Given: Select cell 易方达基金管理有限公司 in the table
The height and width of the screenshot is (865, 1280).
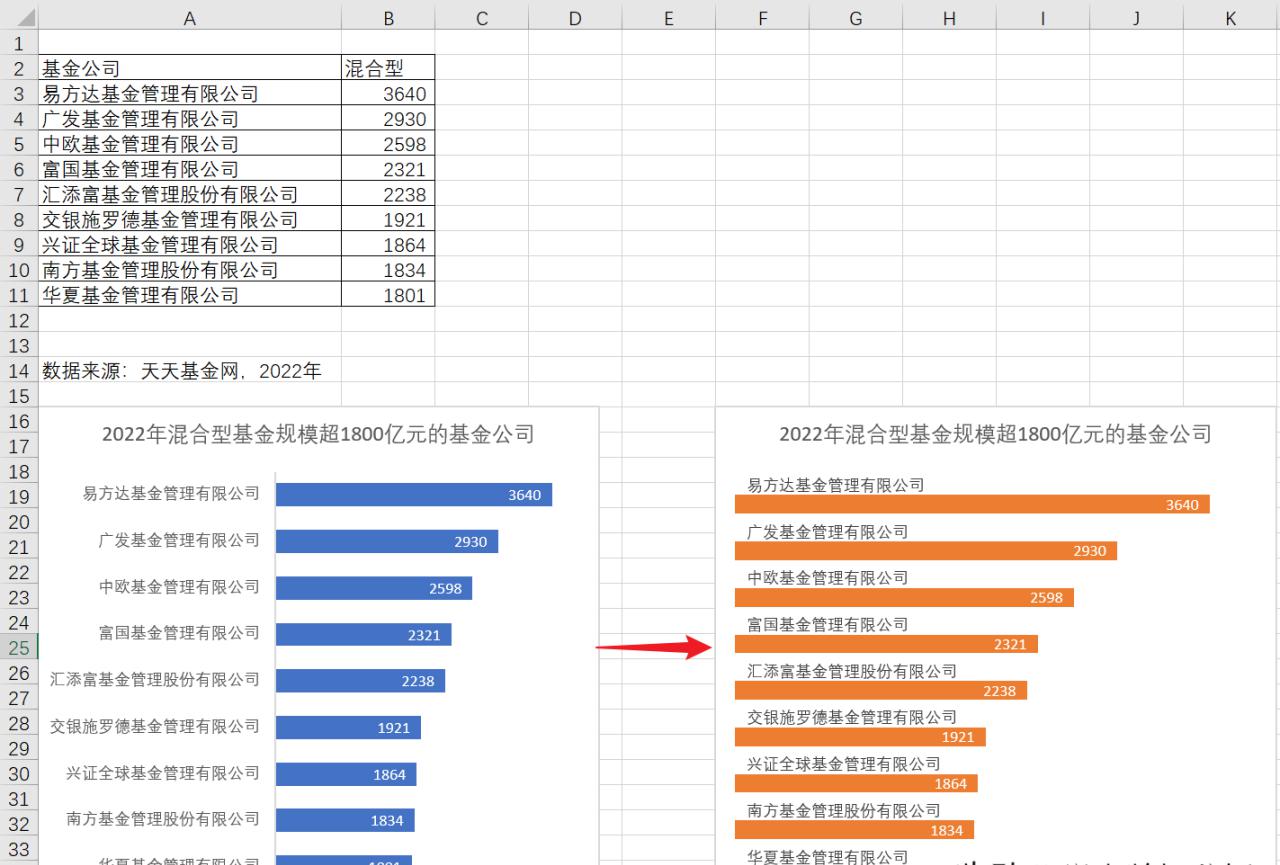Looking at the screenshot, I should (x=190, y=94).
